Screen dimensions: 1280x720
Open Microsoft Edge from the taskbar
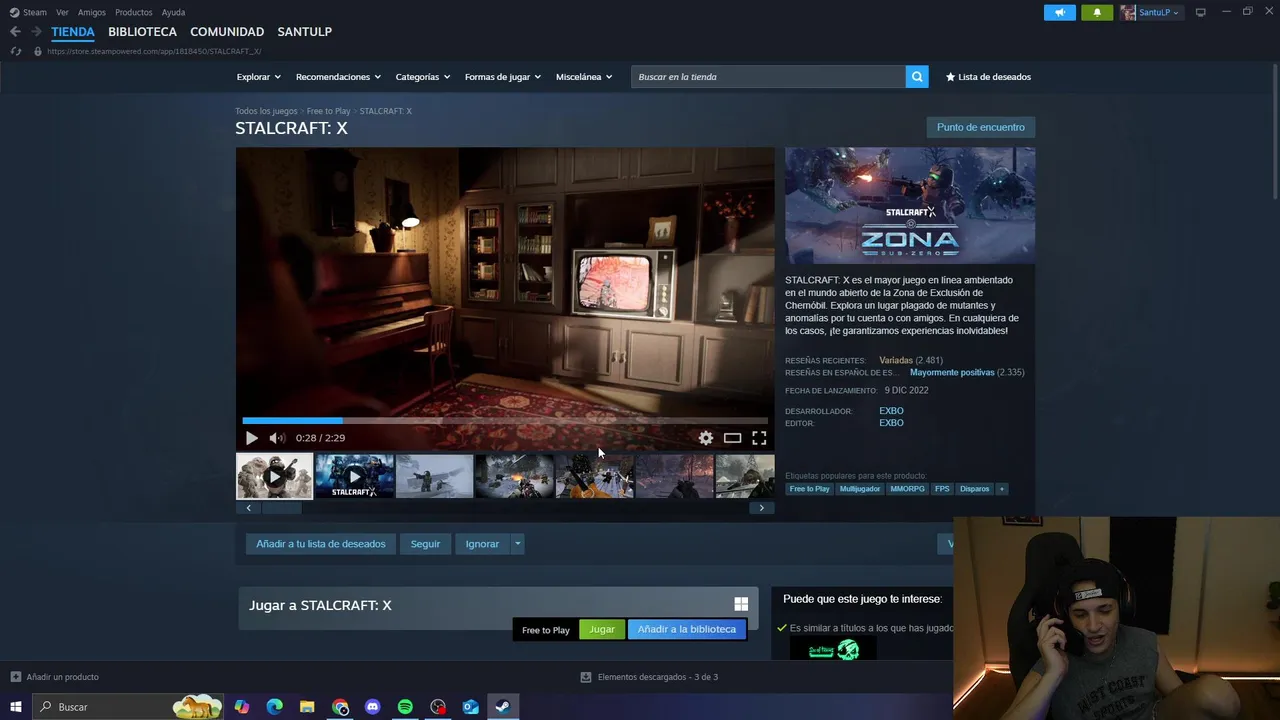[x=274, y=707]
